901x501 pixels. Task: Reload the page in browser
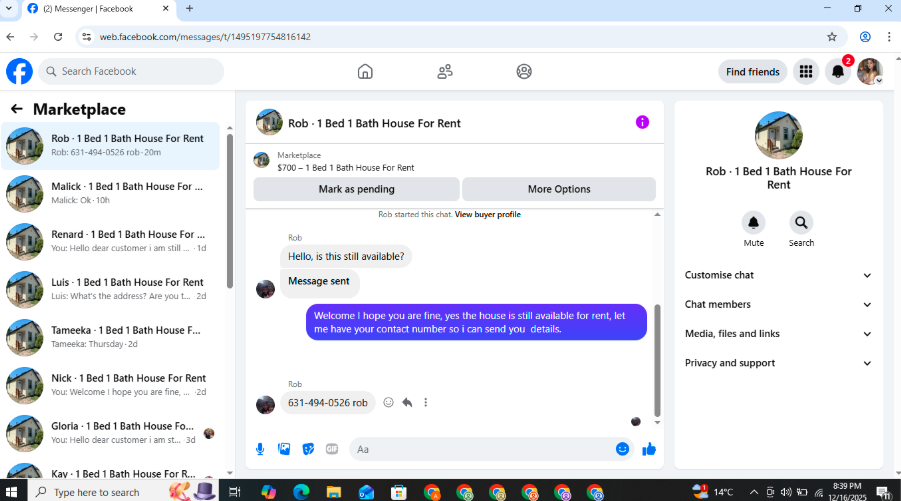point(58,37)
